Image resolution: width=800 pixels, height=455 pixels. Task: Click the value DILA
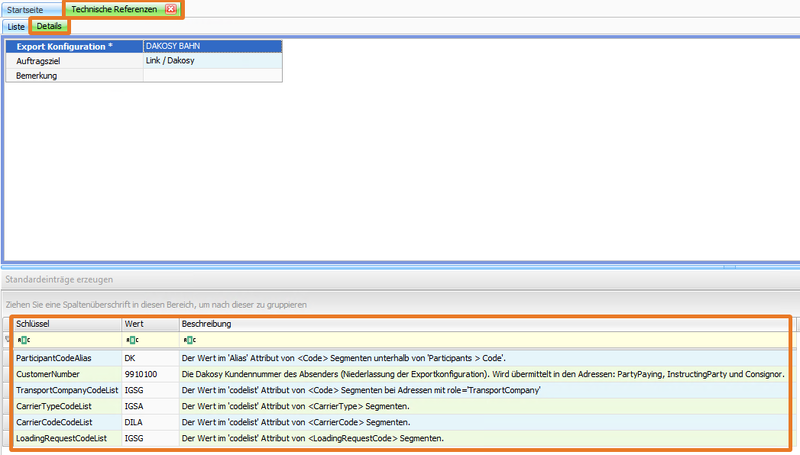coord(133,422)
